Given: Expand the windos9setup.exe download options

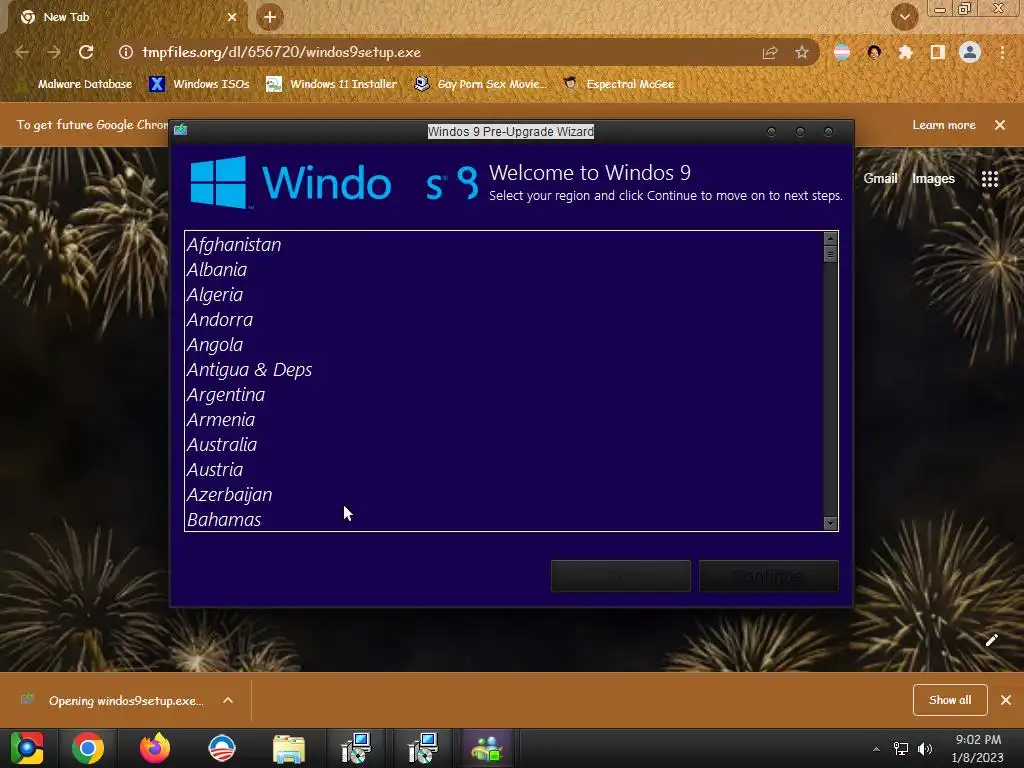Looking at the screenshot, I should tap(228, 700).
